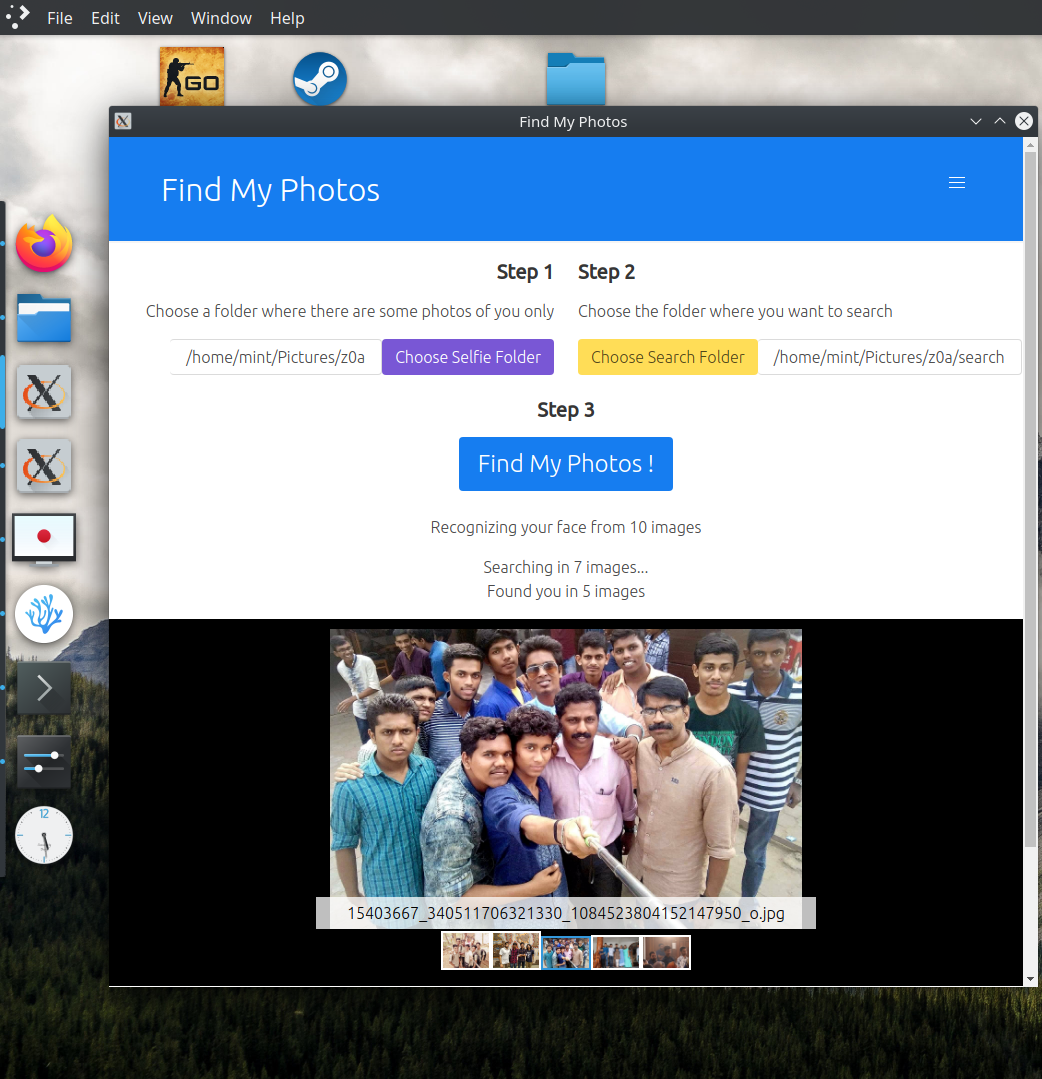Image resolution: width=1042 pixels, height=1079 pixels.
Task: Click the scrollbar down arrow
Action: (x=1030, y=979)
